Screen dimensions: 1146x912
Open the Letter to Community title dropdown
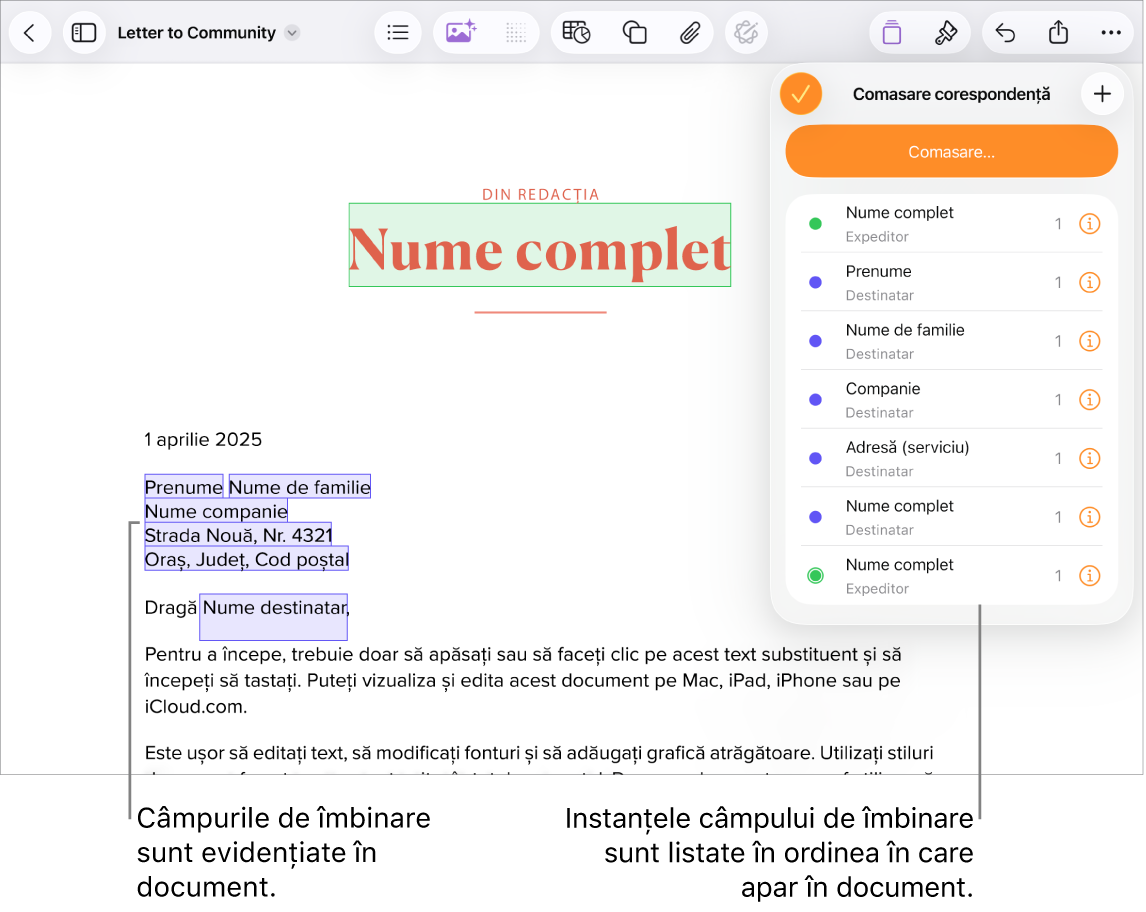tap(292, 33)
